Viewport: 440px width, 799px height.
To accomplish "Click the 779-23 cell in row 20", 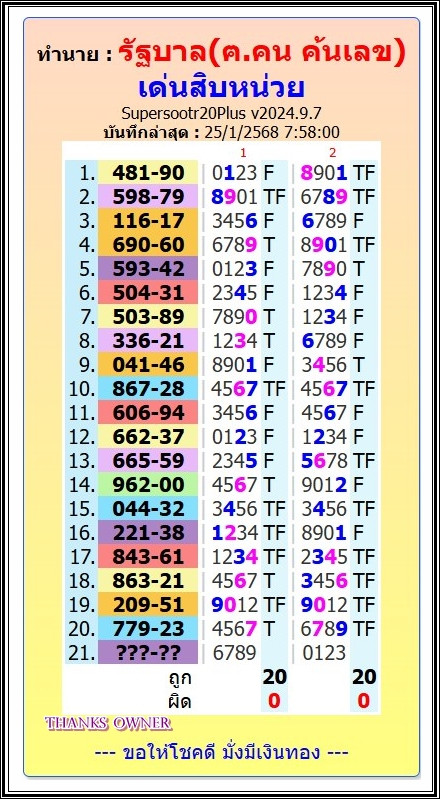I will [x=148, y=628].
